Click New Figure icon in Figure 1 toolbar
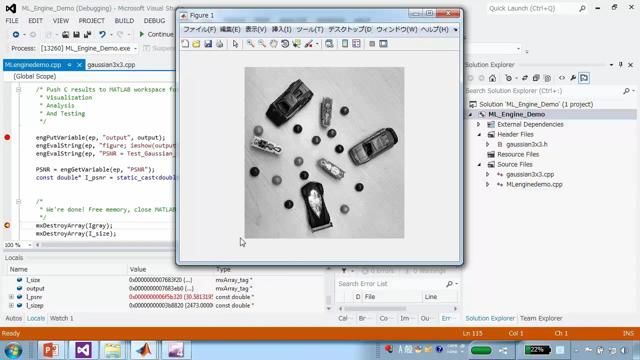 pyautogui.click(x=185, y=44)
